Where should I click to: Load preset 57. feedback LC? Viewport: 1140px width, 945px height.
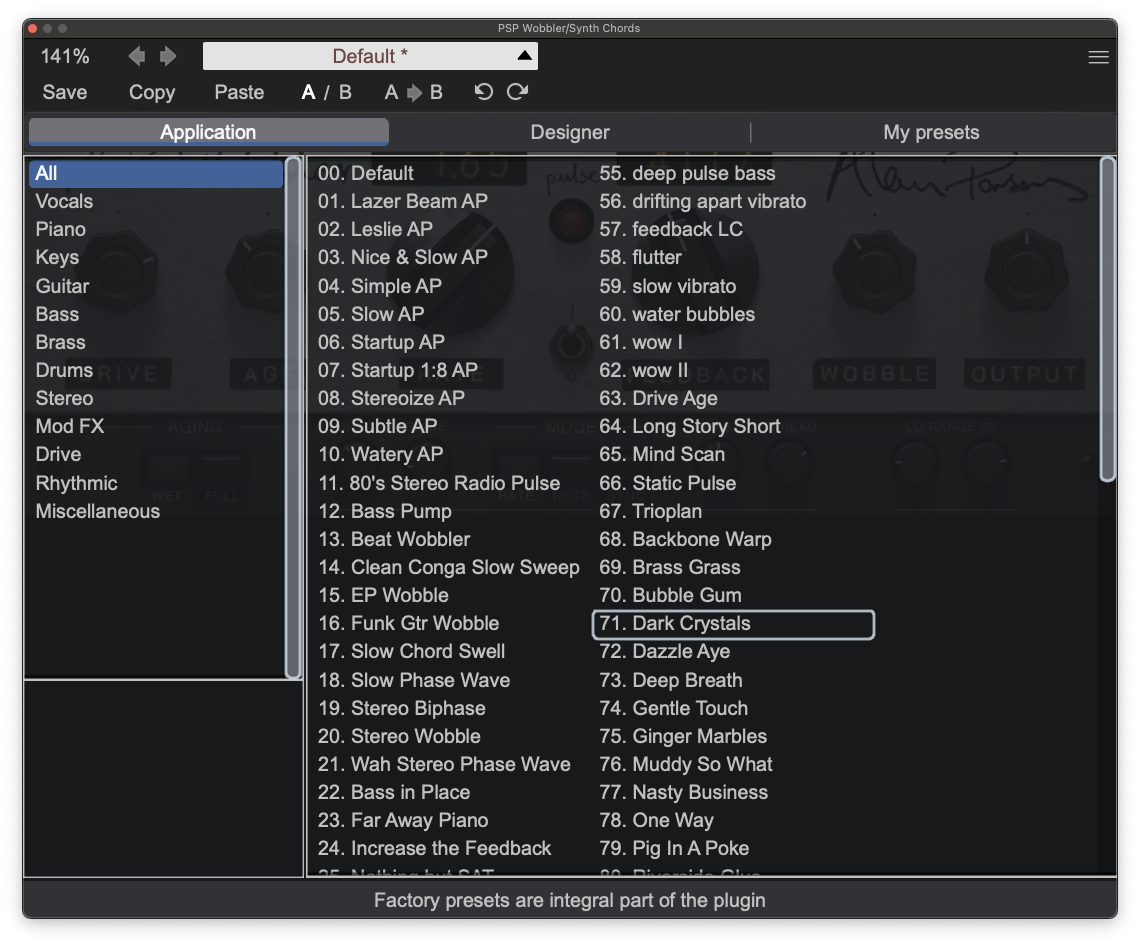(671, 229)
